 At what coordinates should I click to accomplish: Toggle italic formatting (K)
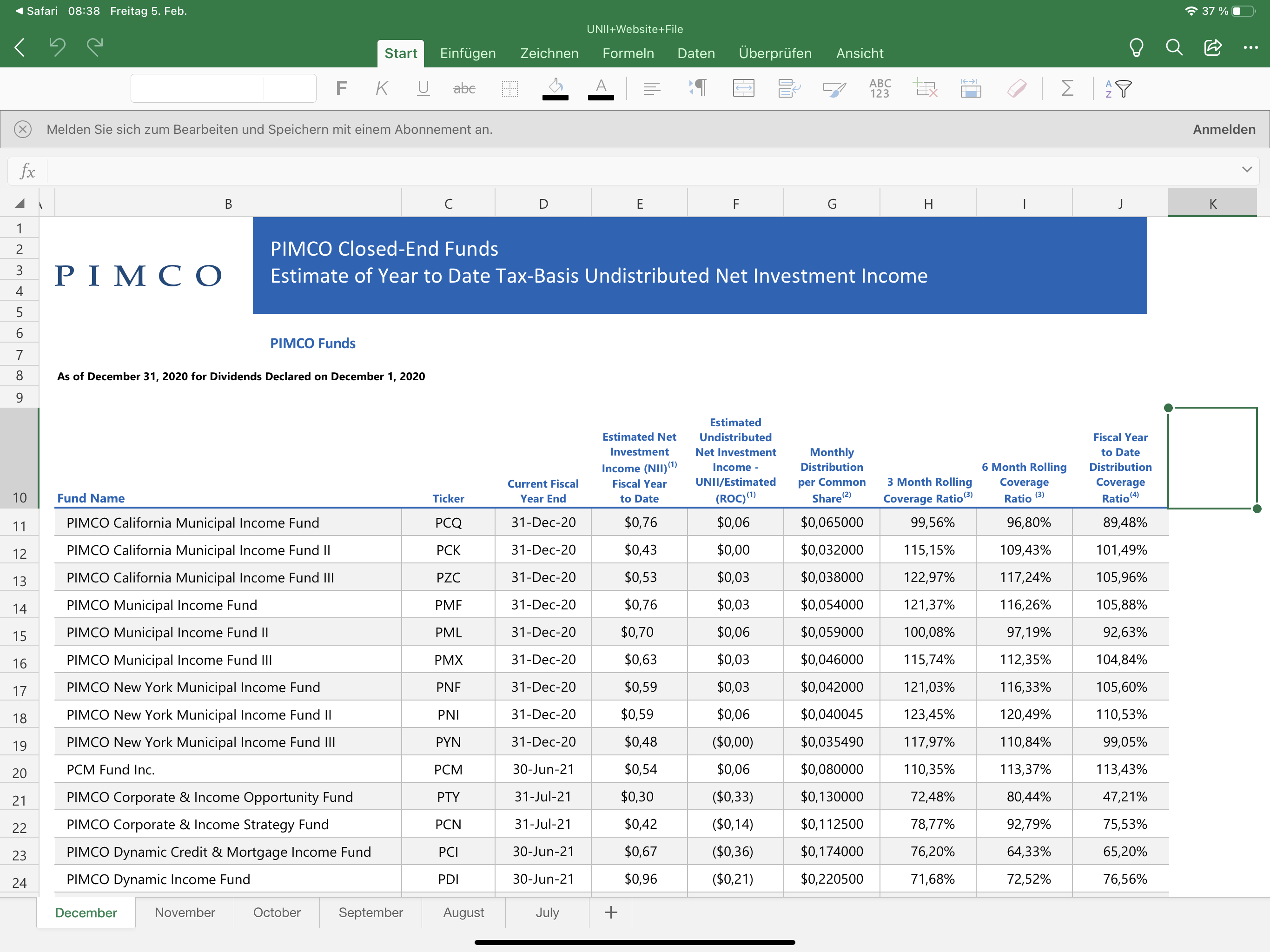pos(382,88)
